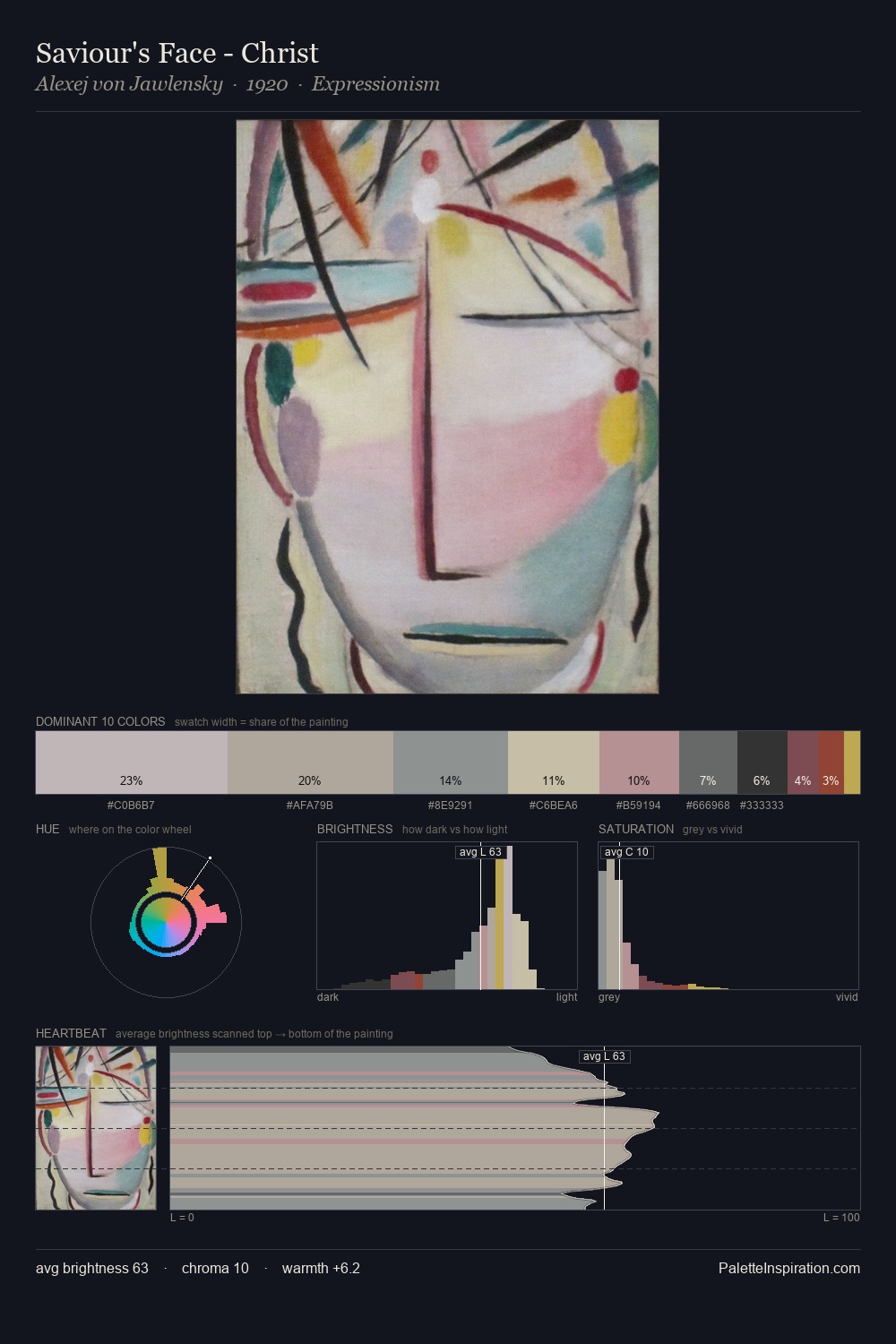
Task: Click the 'HUE' section heading
Action: tap(47, 829)
